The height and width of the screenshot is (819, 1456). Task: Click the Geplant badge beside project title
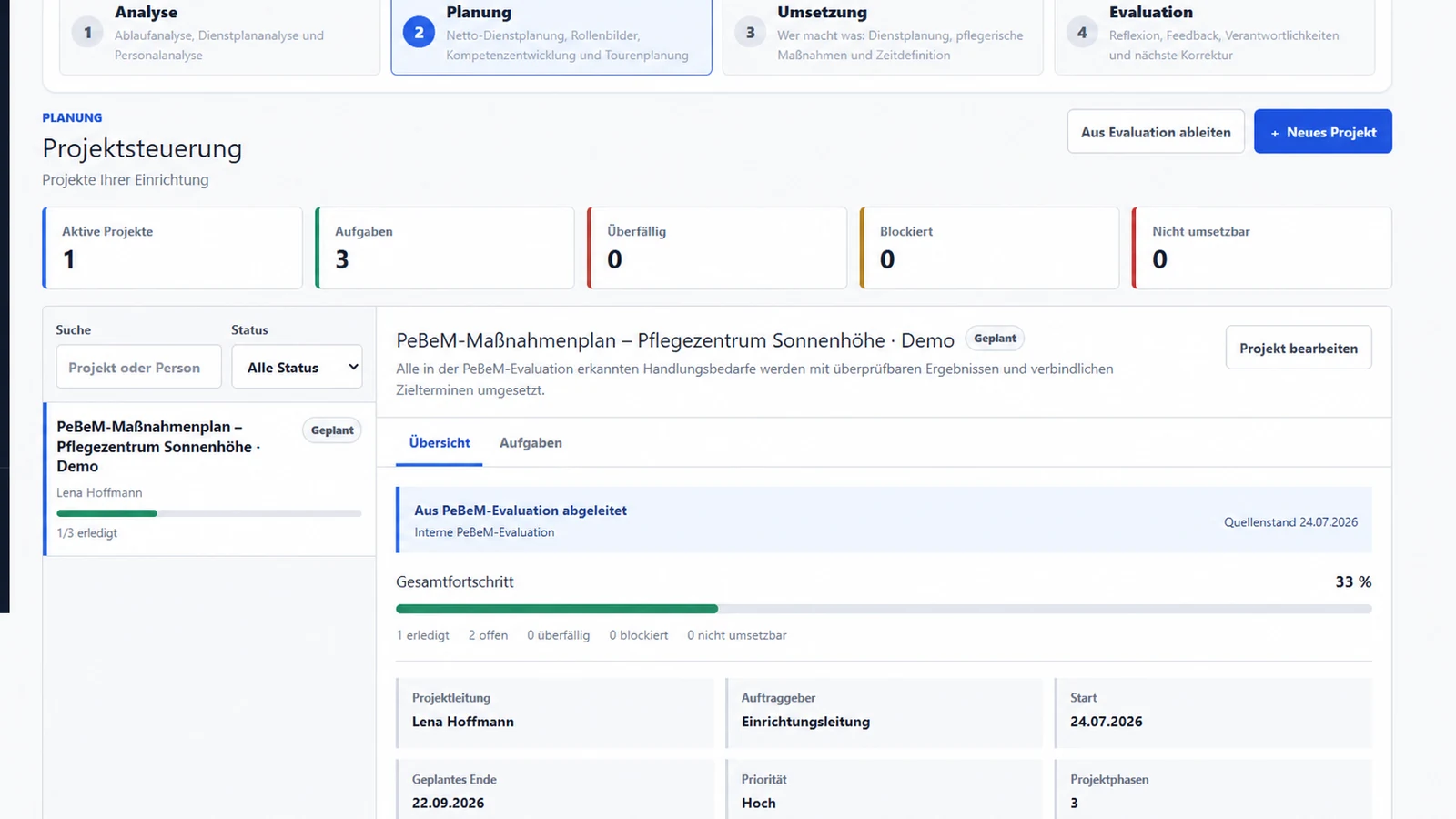pos(995,339)
